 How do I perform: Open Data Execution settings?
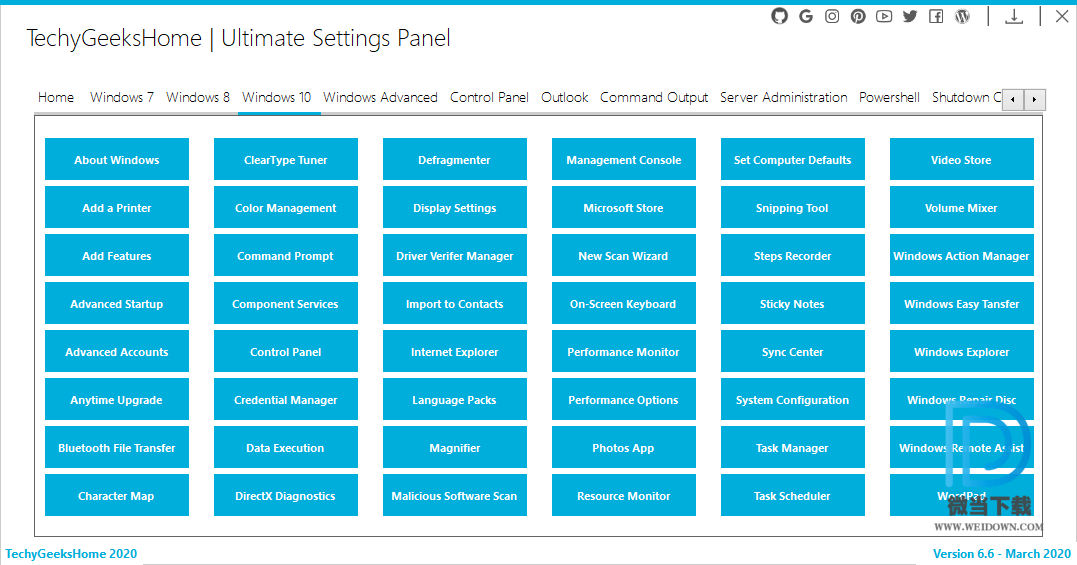(286, 448)
